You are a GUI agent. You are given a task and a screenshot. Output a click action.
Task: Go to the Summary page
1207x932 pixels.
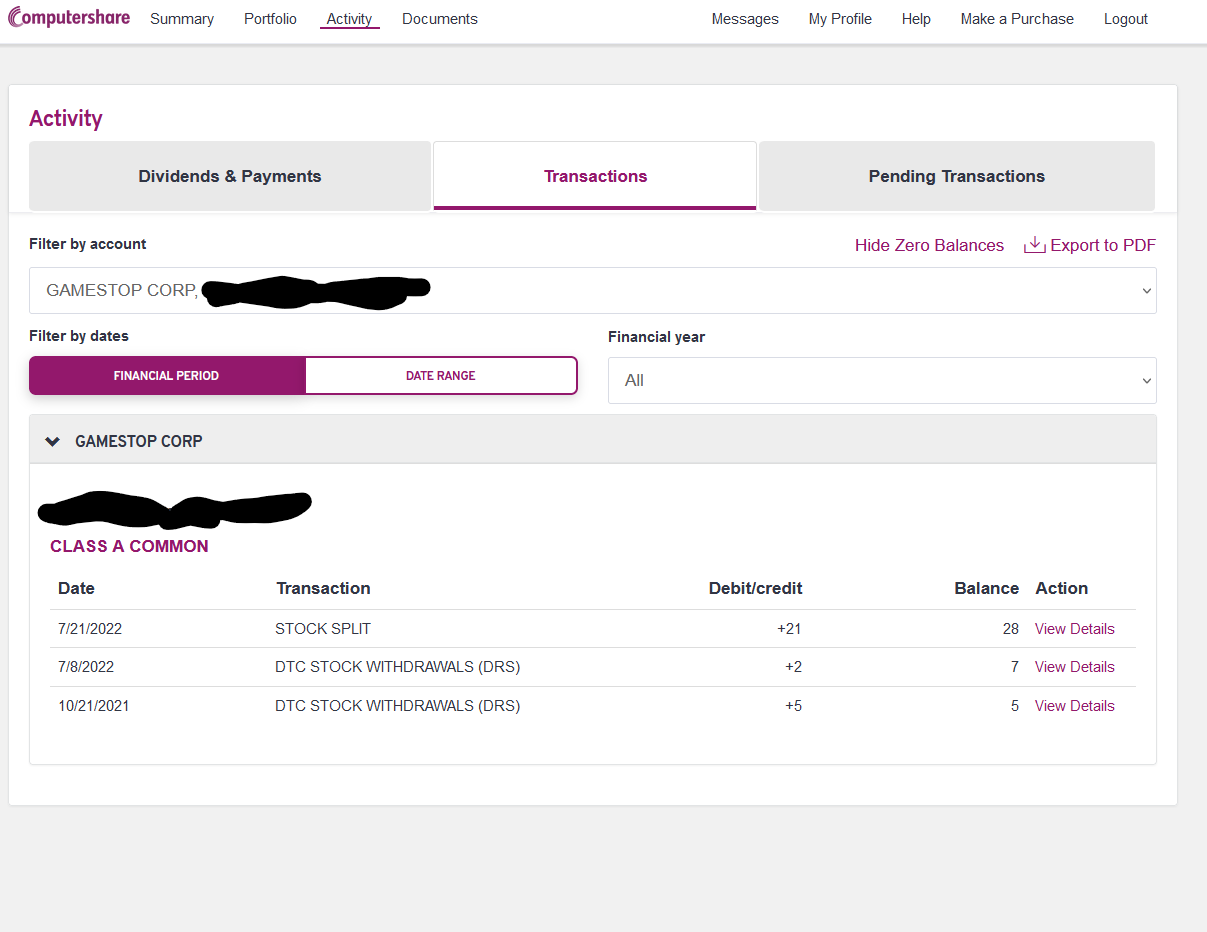182,19
